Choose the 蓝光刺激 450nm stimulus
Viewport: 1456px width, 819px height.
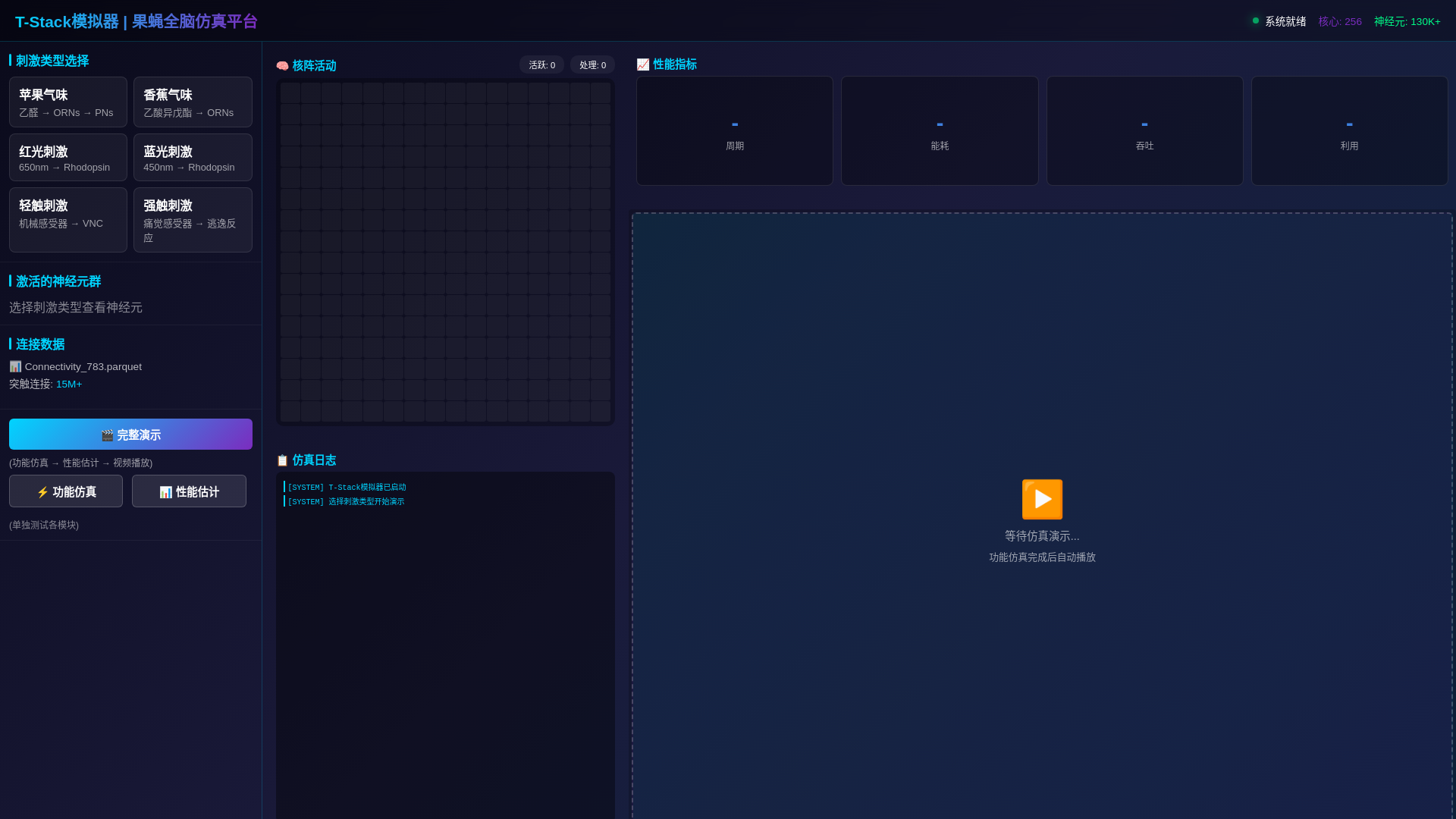[193, 158]
